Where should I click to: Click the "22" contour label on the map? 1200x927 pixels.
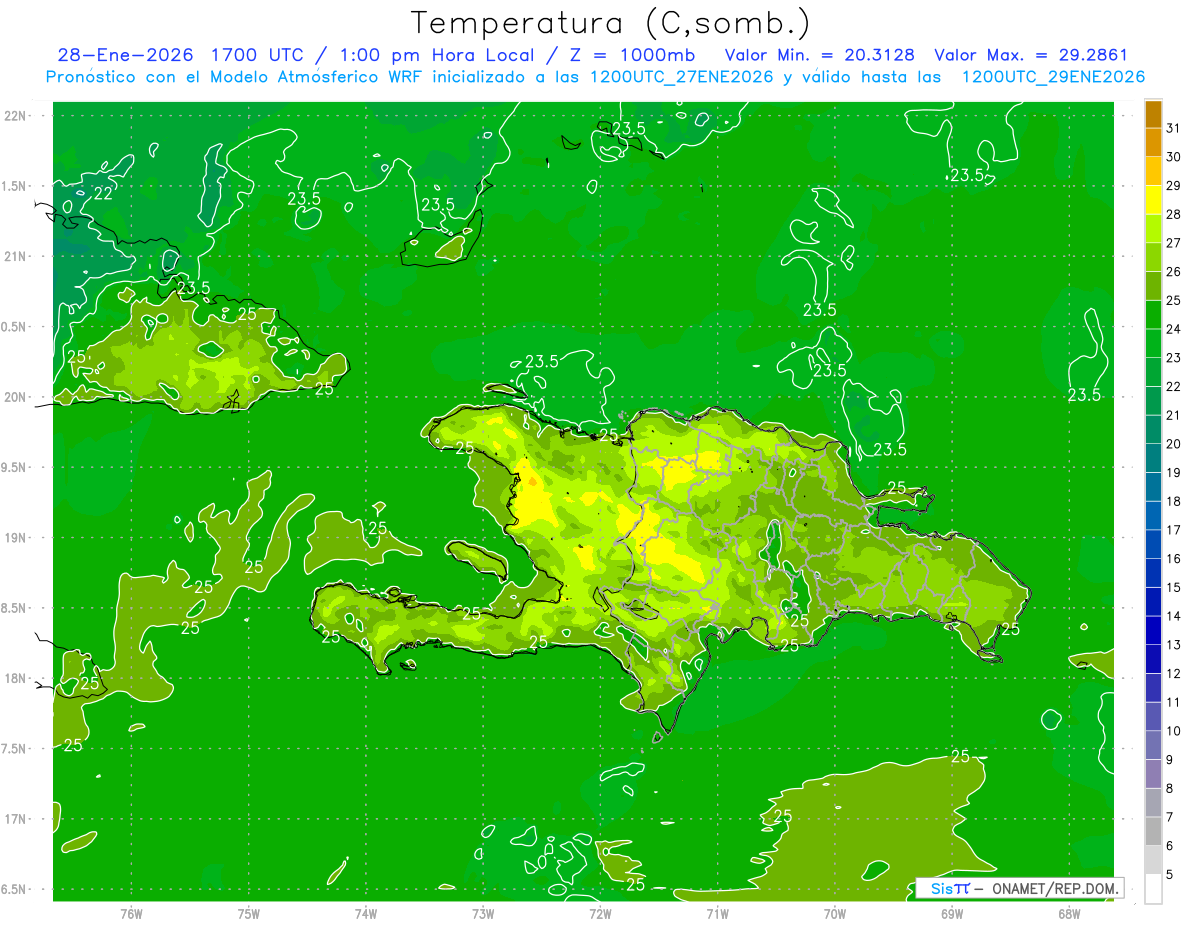pyautogui.click(x=103, y=193)
